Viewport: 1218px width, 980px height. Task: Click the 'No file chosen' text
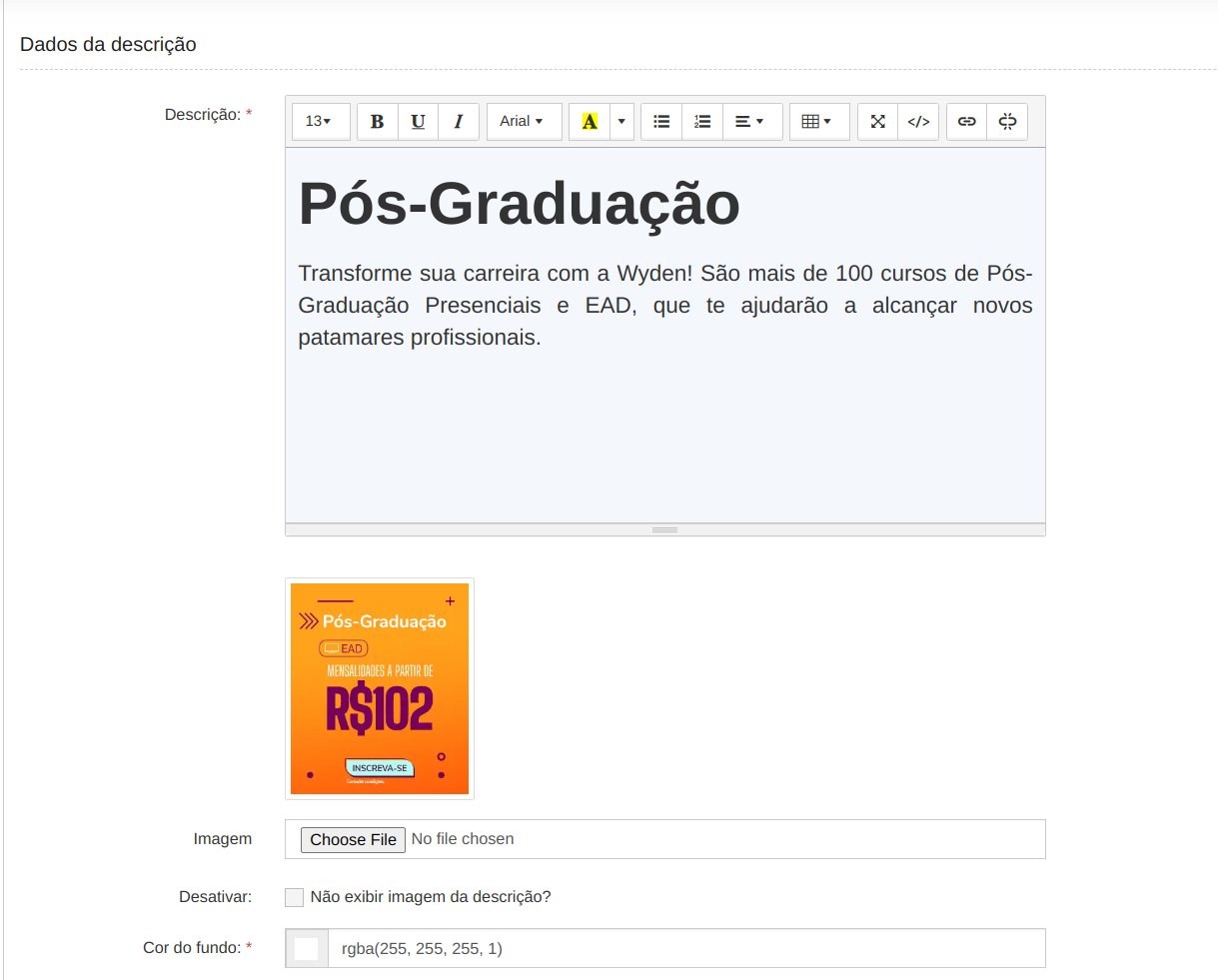coord(463,839)
